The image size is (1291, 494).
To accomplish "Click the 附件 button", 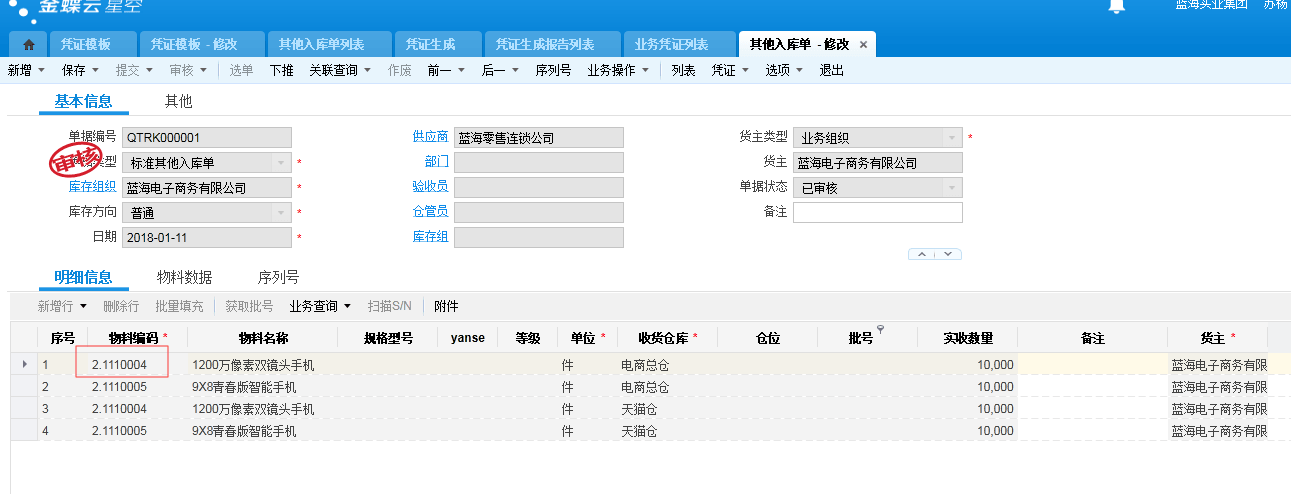I will click(x=446, y=306).
